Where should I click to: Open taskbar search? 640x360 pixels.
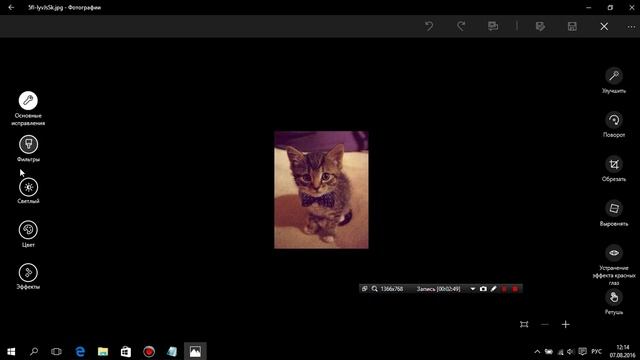34,351
